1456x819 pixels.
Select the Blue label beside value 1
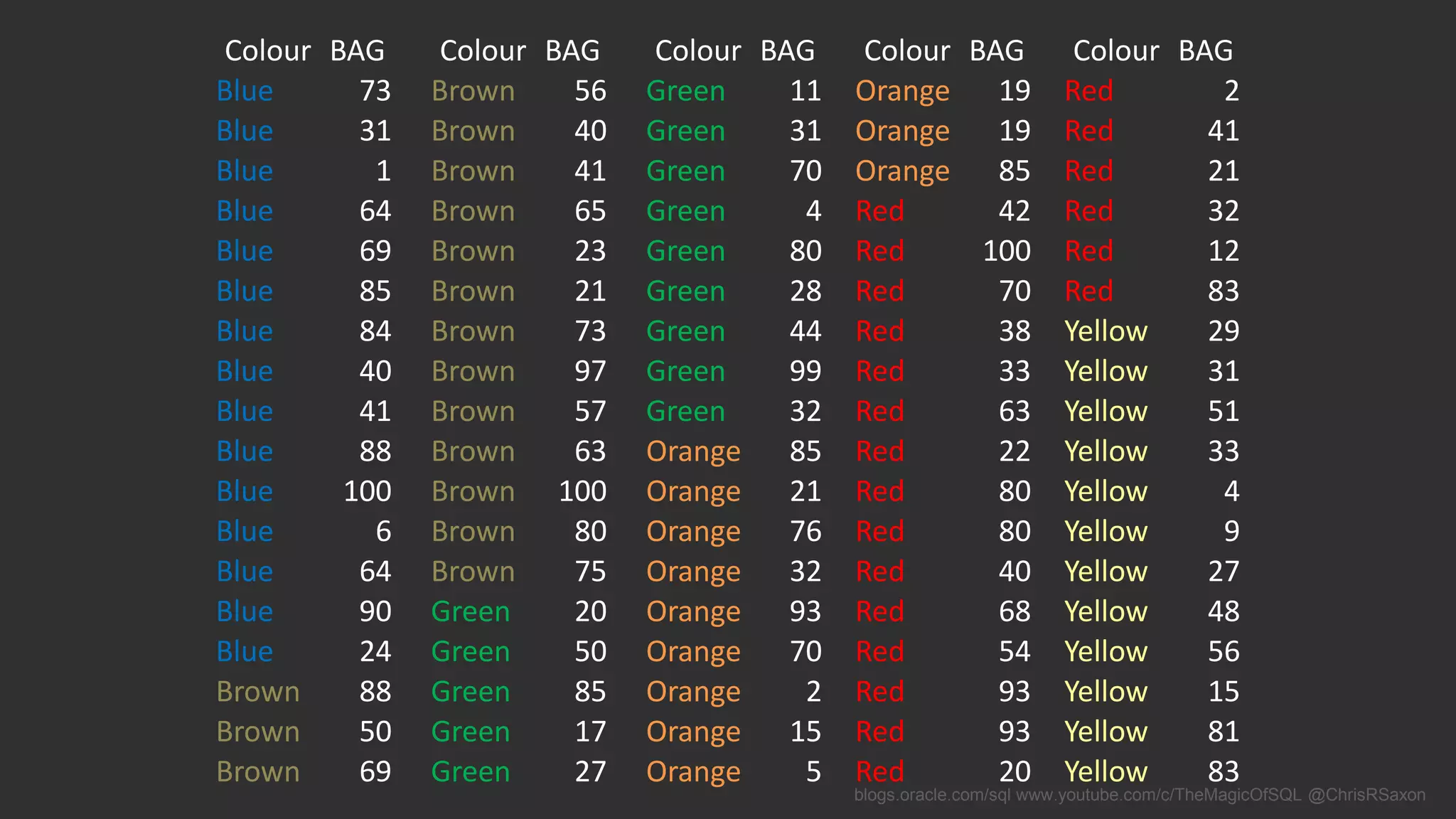pos(245,171)
